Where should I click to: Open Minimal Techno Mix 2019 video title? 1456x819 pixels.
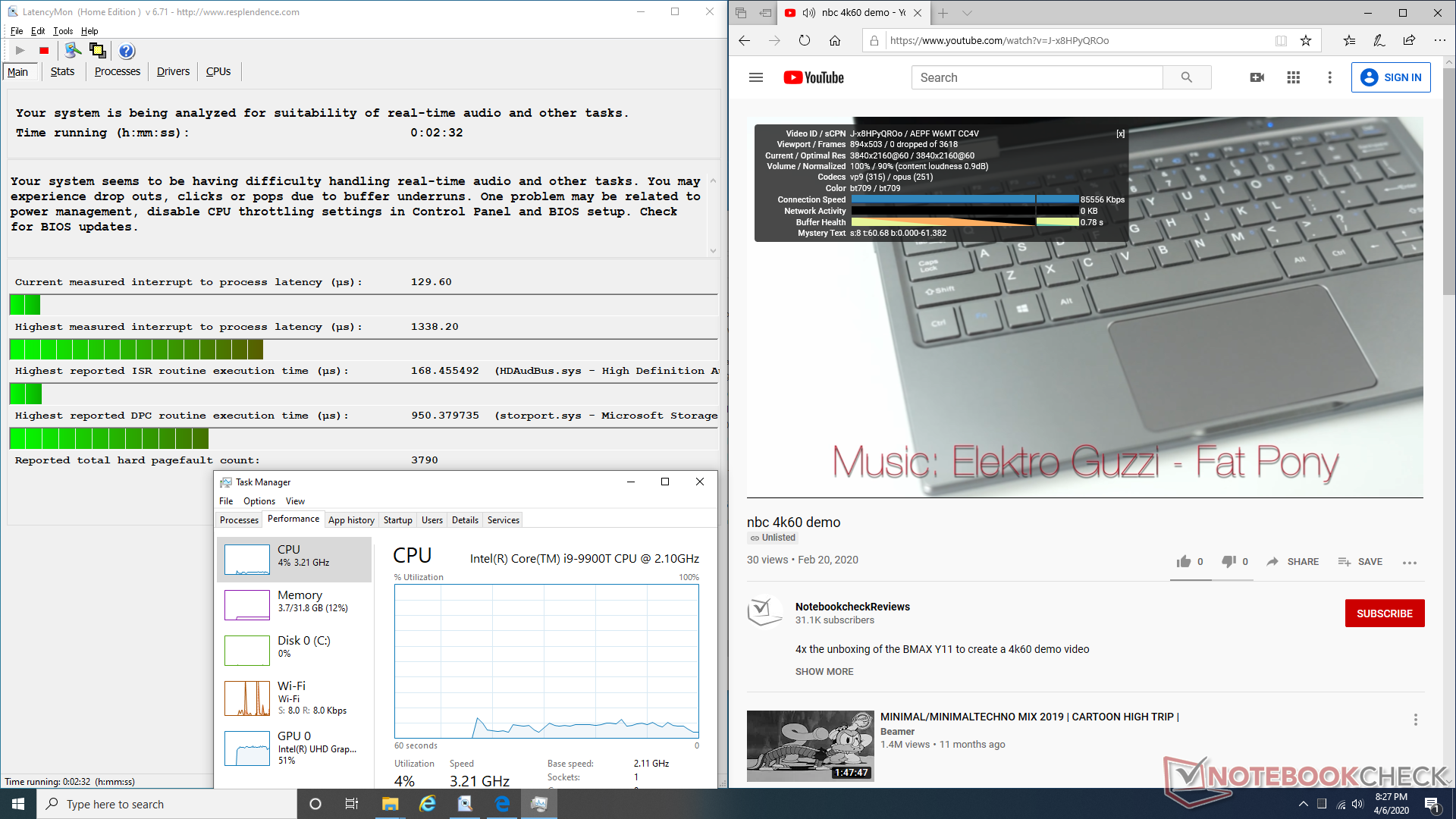1030,717
